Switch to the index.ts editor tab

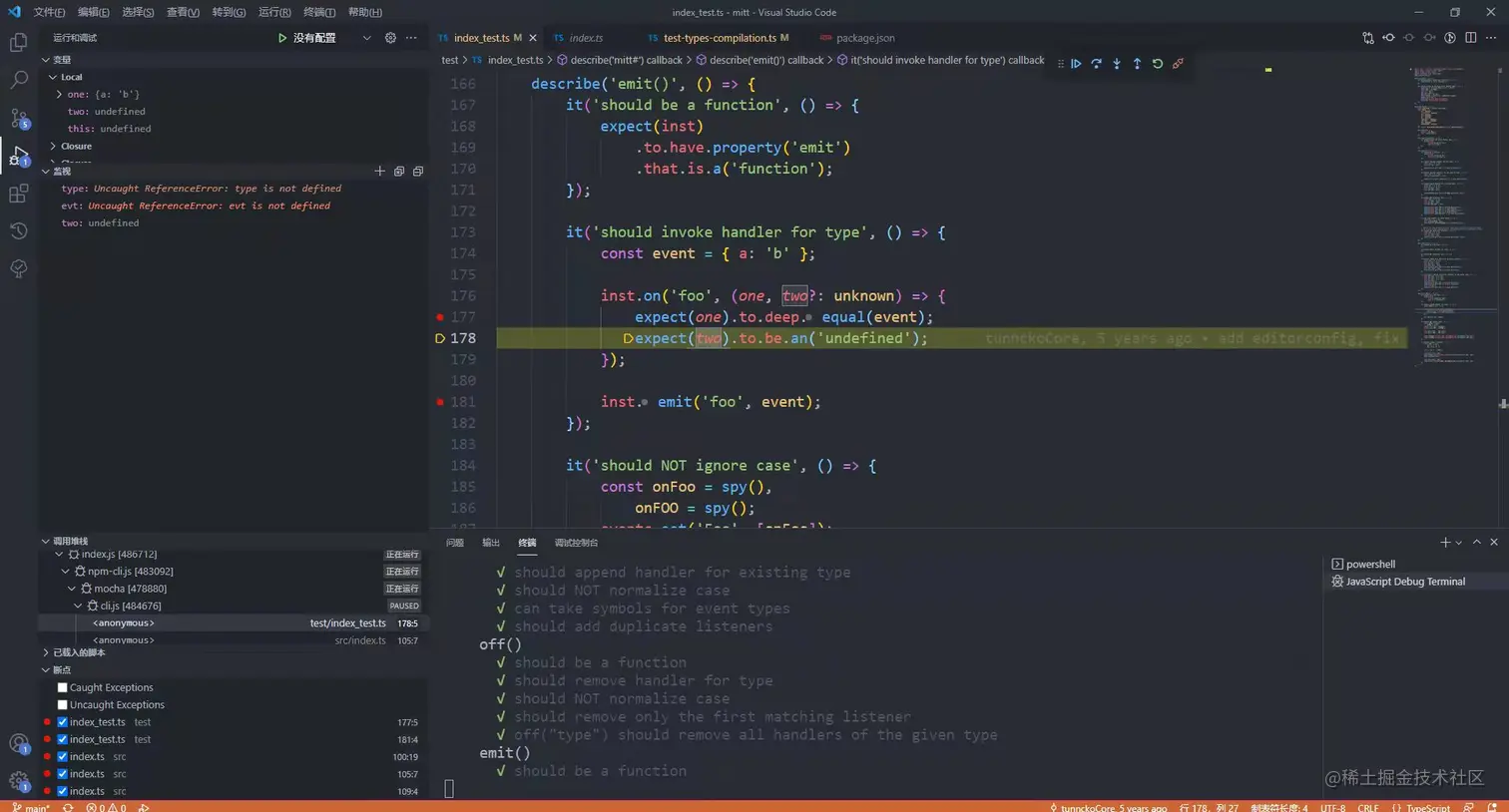pyautogui.click(x=587, y=38)
